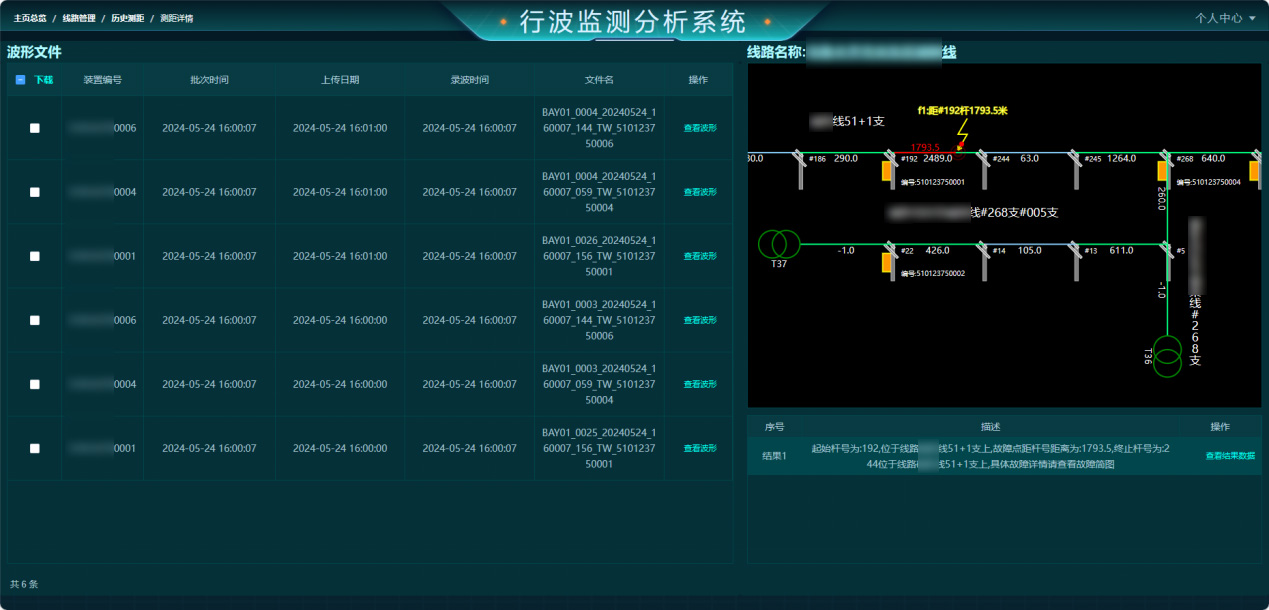Check the last row's file checkbox
Viewport: 1269px width, 610px height.
pos(35,449)
